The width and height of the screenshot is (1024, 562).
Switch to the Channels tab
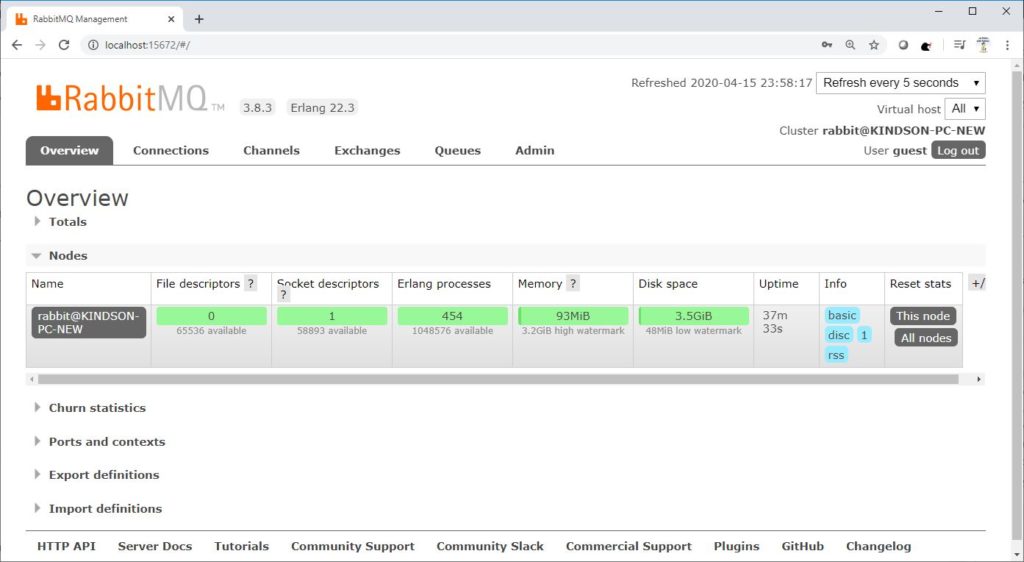[272, 151]
